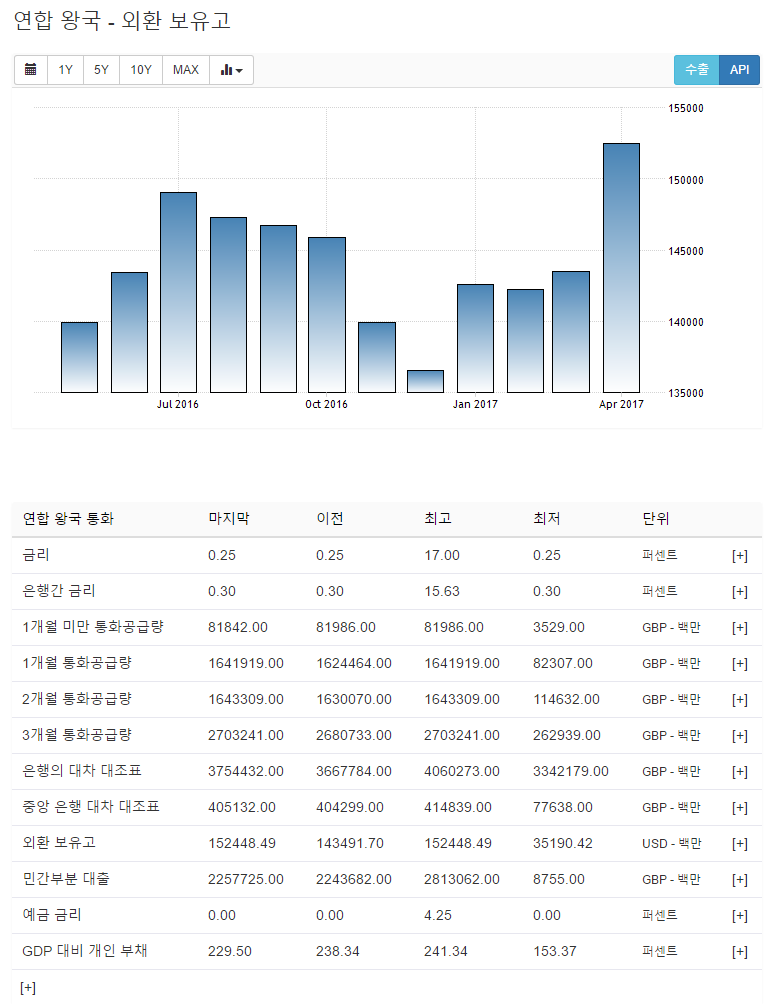This screenshot has width=778, height=1004.
Task: Expand the 은행간 금리 row
Action: point(739,592)
